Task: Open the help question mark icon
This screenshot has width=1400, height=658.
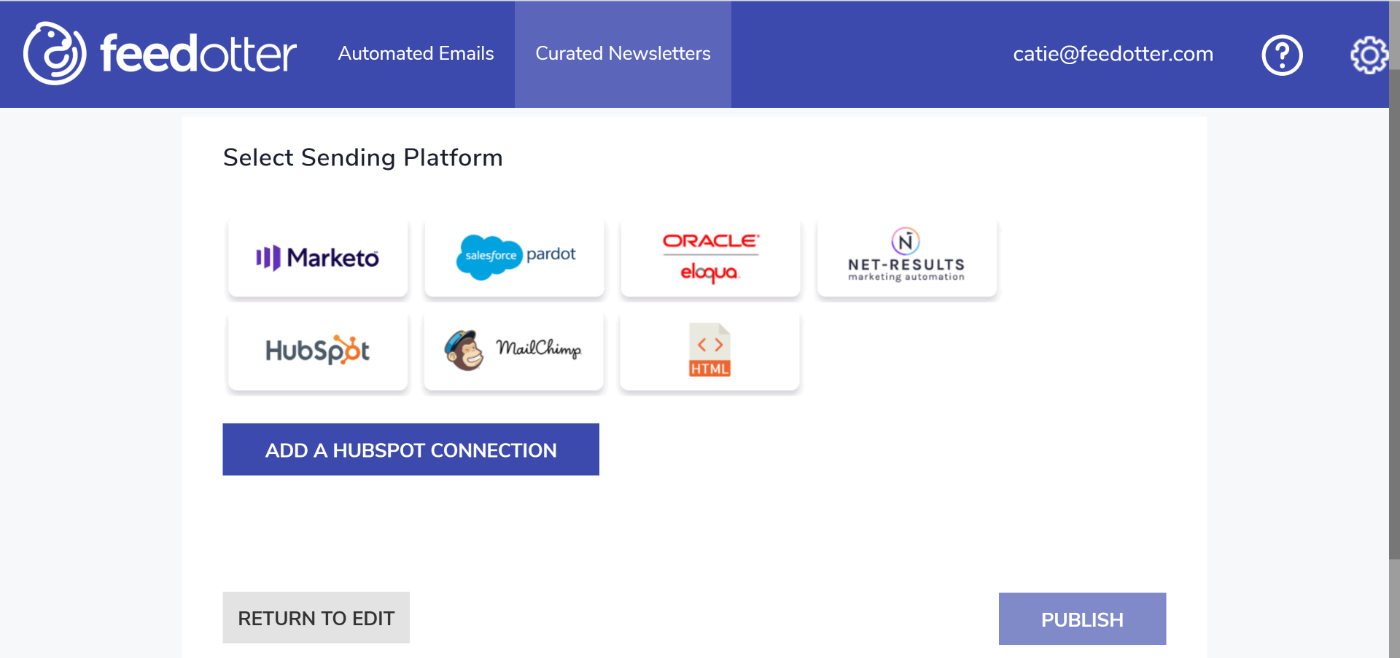Action: (x=1282, y=54)
